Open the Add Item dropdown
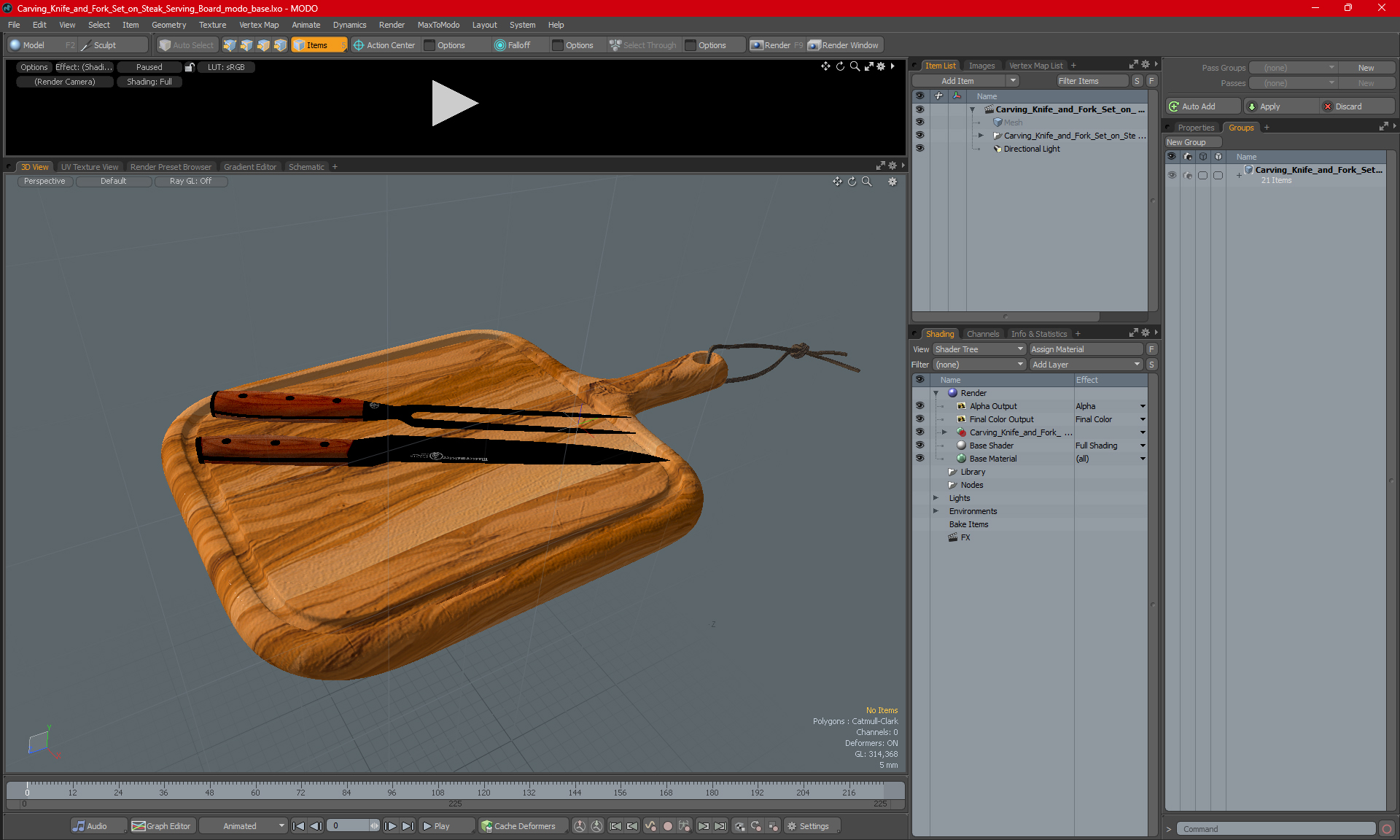This screenshot has height=840, width=1400. 965,81
